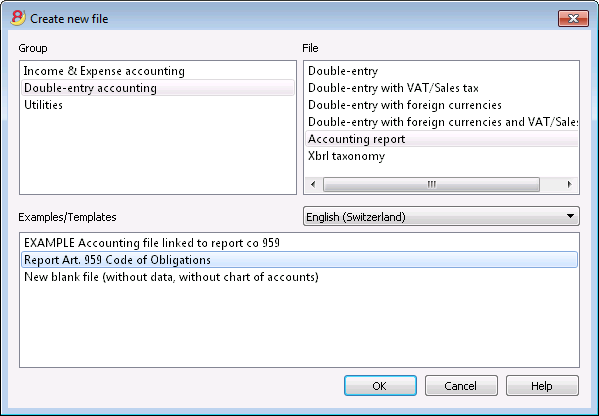Select Double-entry accounting group
The image size is (599, 416).
point(158,88)
